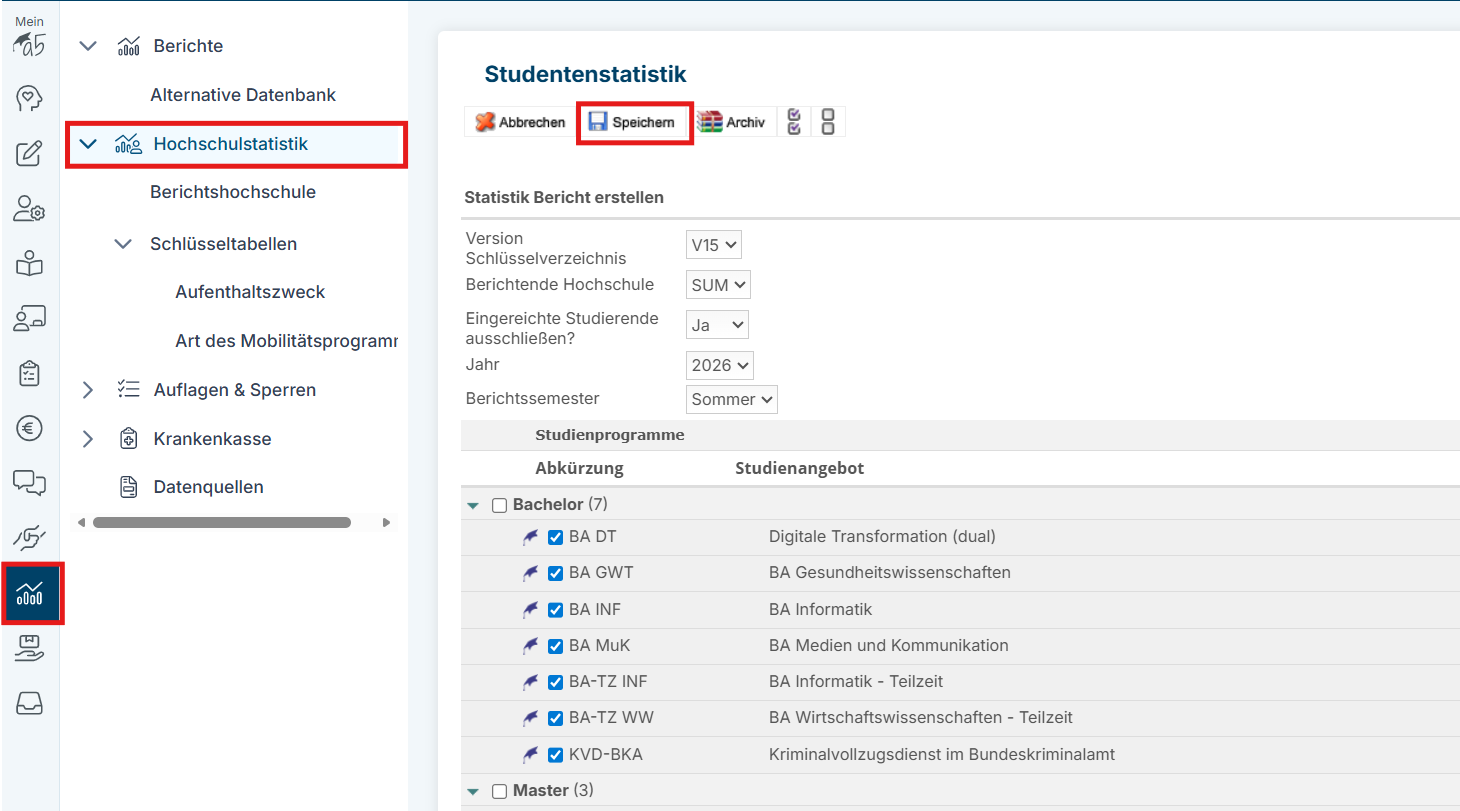Click the navigation scrollbar left arrow
This screenshot has width=1460, height=811.
click(x=82, y=522)
